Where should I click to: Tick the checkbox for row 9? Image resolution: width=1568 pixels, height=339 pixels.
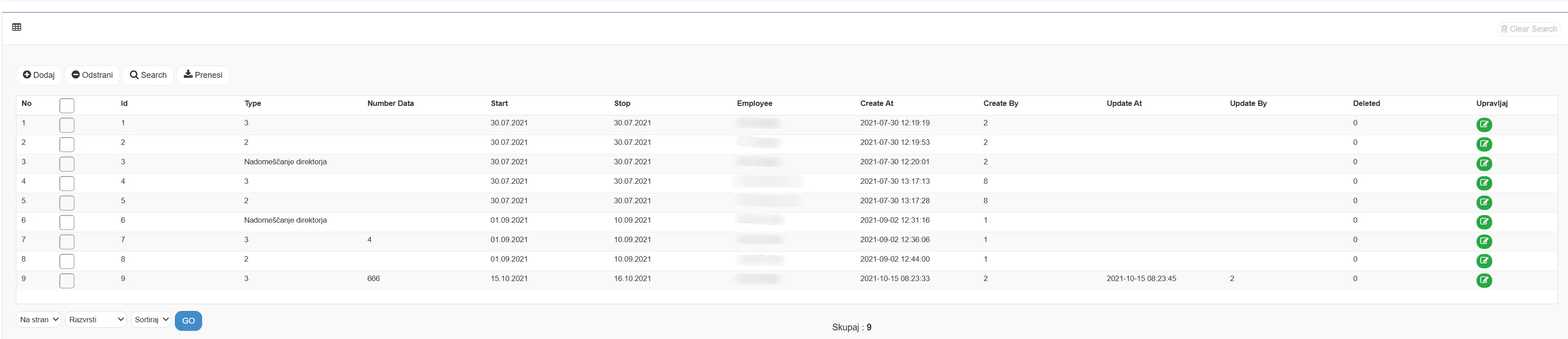coord(67,281)
